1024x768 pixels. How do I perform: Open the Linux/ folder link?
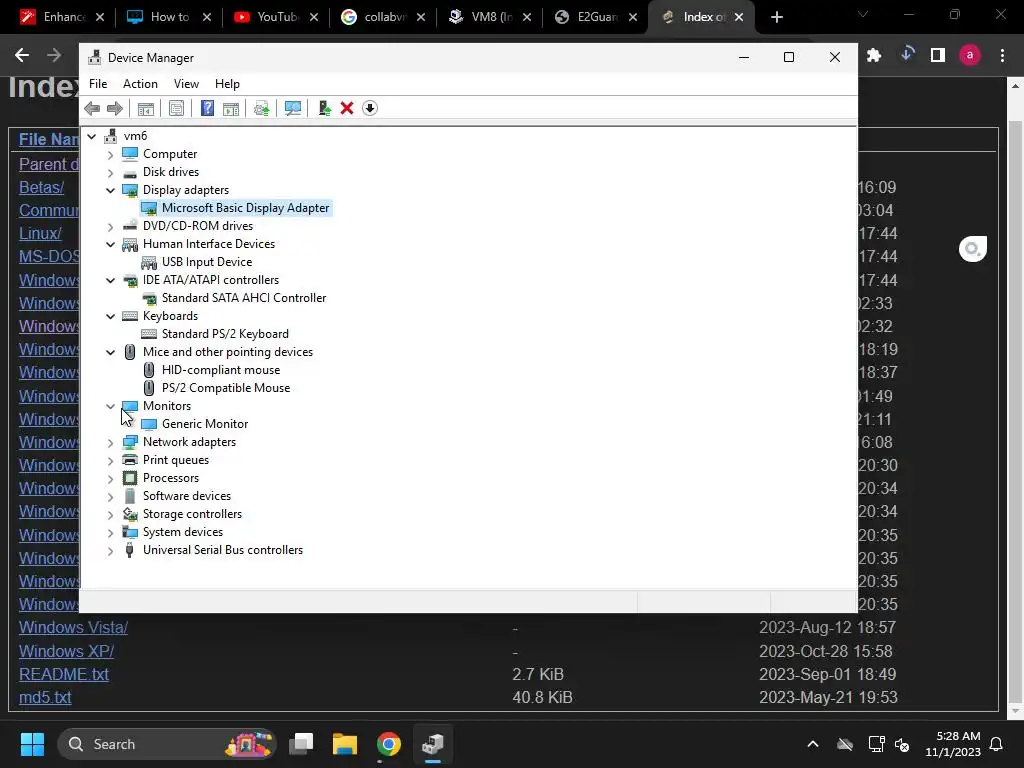[x=40, y=233]
